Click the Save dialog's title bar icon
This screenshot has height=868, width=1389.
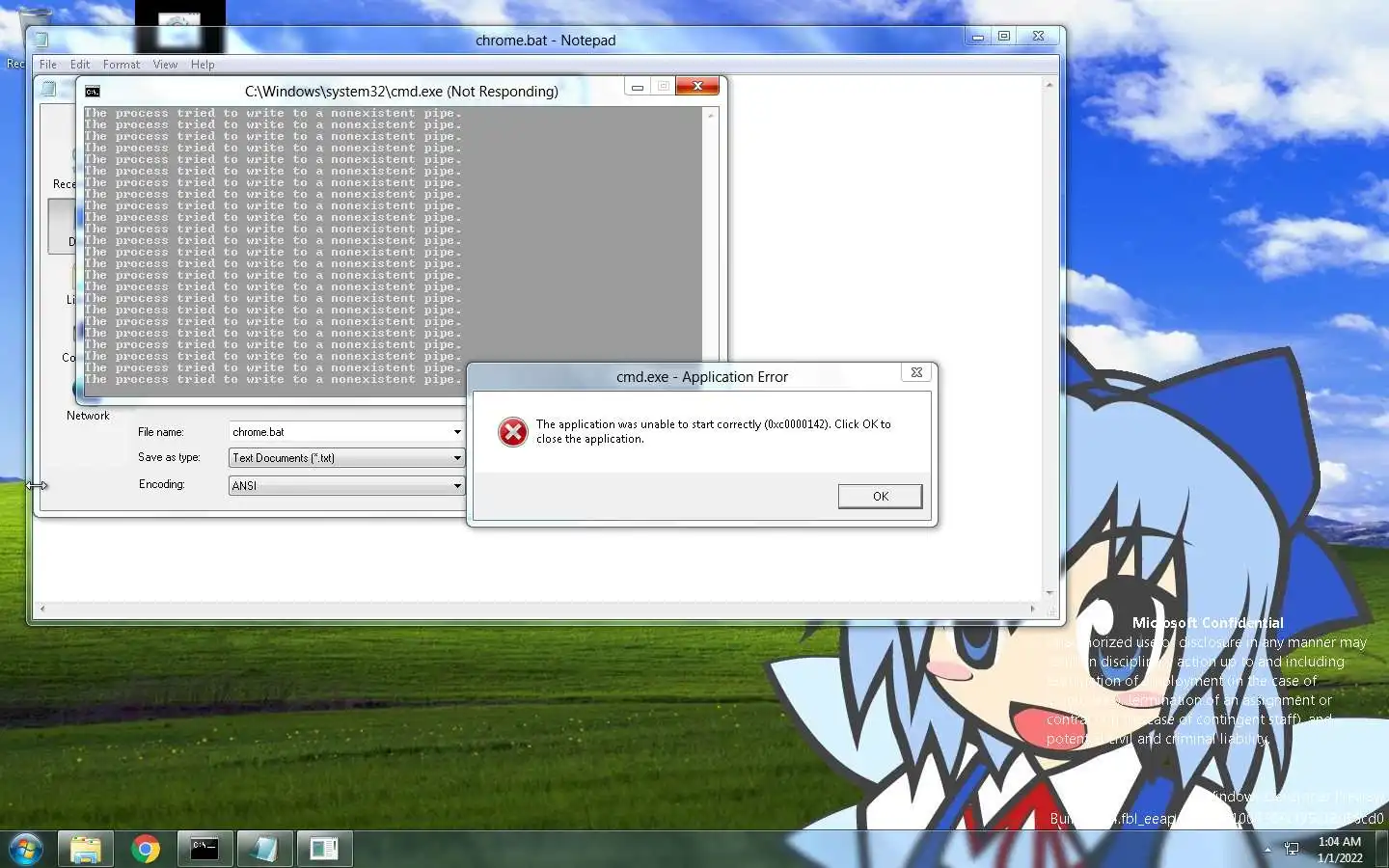click(48, 89)
